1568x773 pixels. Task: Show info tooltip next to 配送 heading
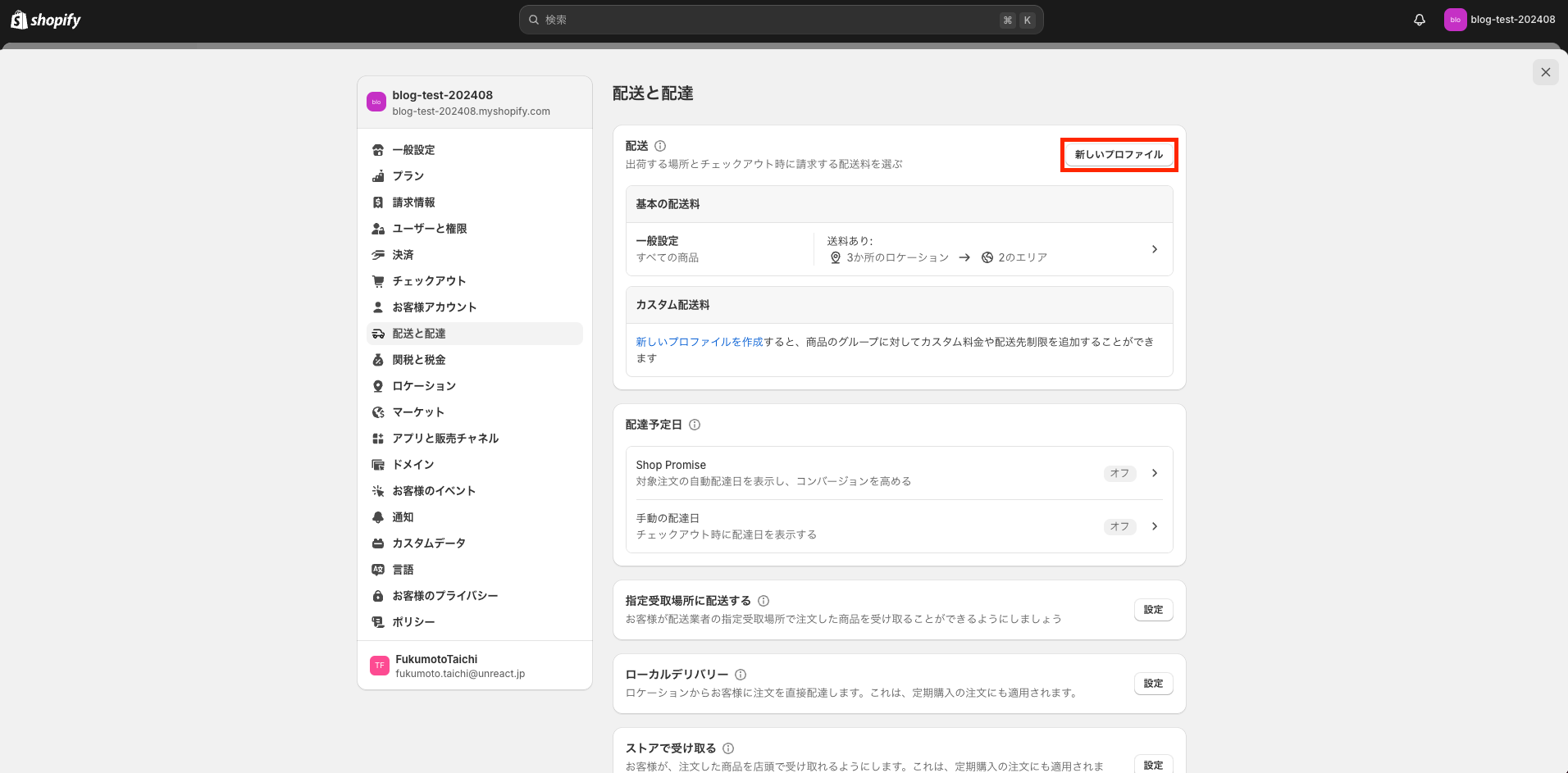click(660, 146)
